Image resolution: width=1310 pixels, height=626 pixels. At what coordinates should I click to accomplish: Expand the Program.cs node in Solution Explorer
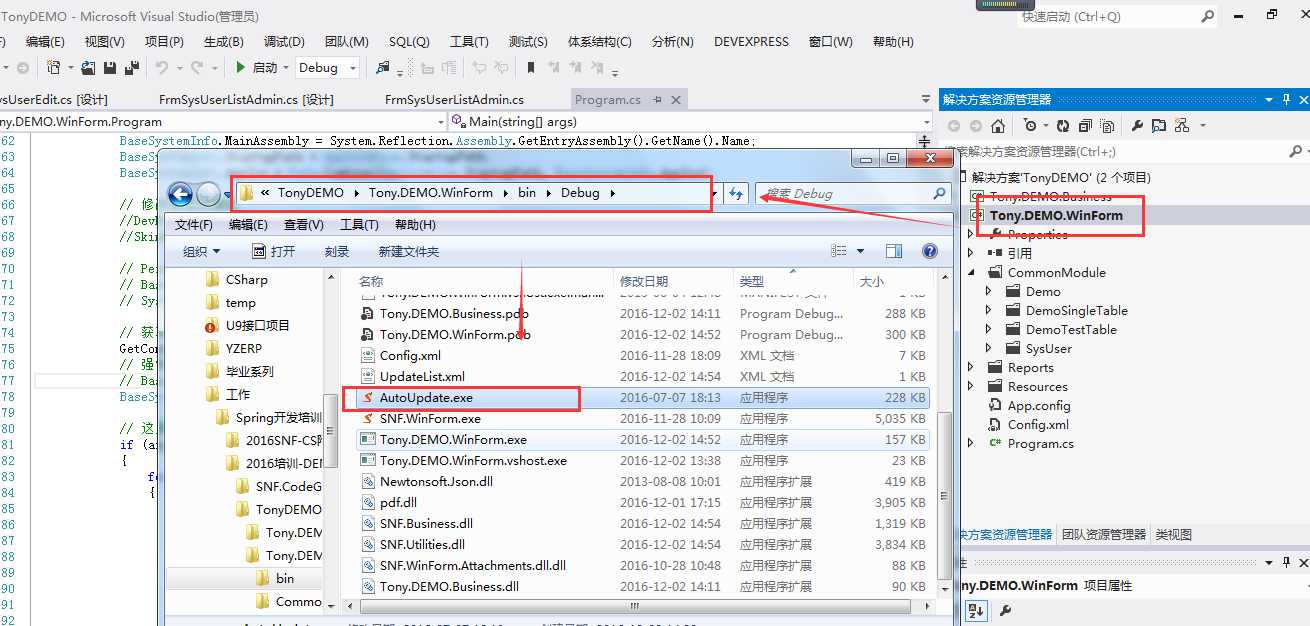click(x=970, y=443)
